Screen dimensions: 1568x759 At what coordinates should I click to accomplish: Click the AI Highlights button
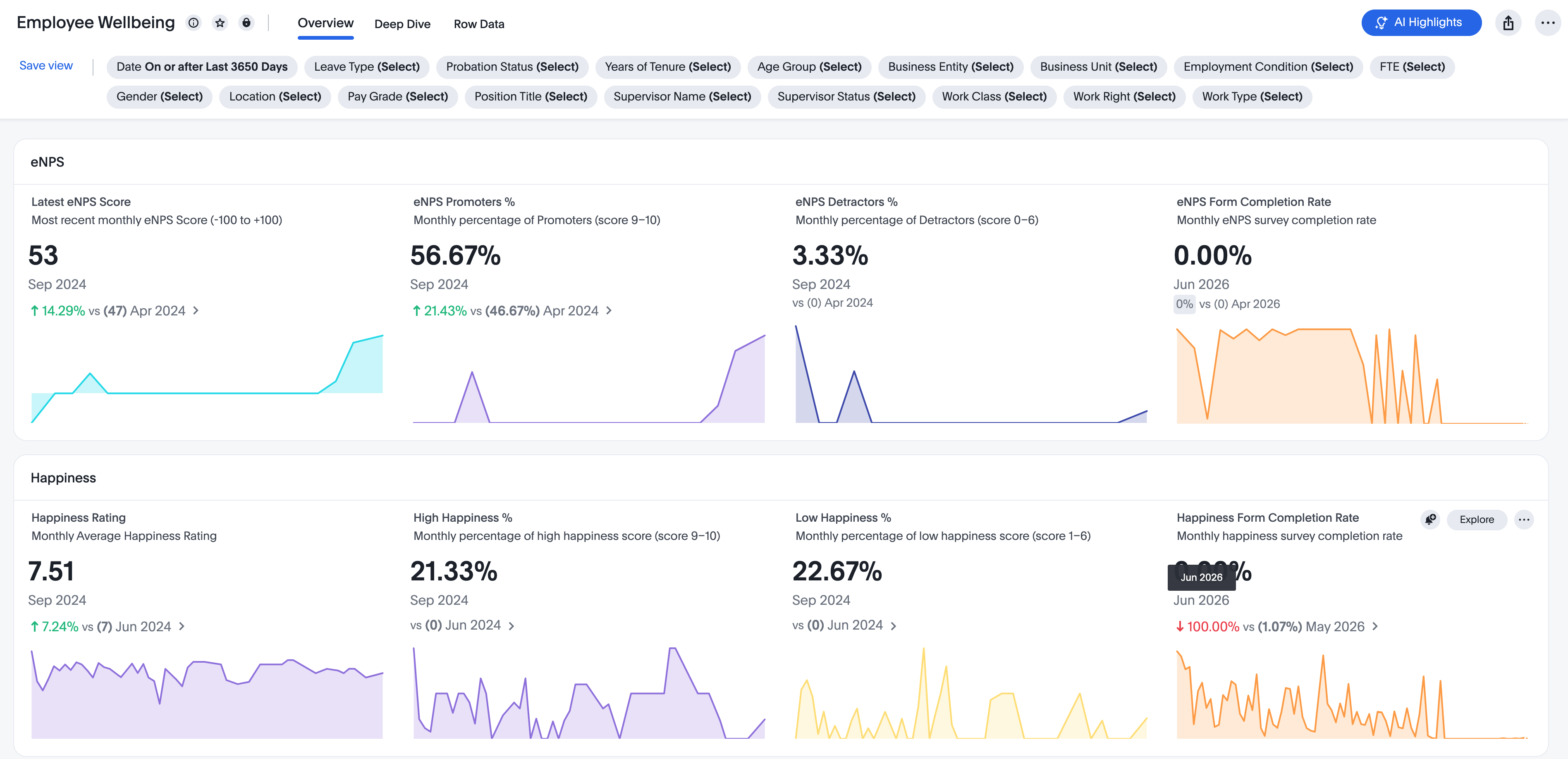pyautogui.click(x=1421, y=22)
